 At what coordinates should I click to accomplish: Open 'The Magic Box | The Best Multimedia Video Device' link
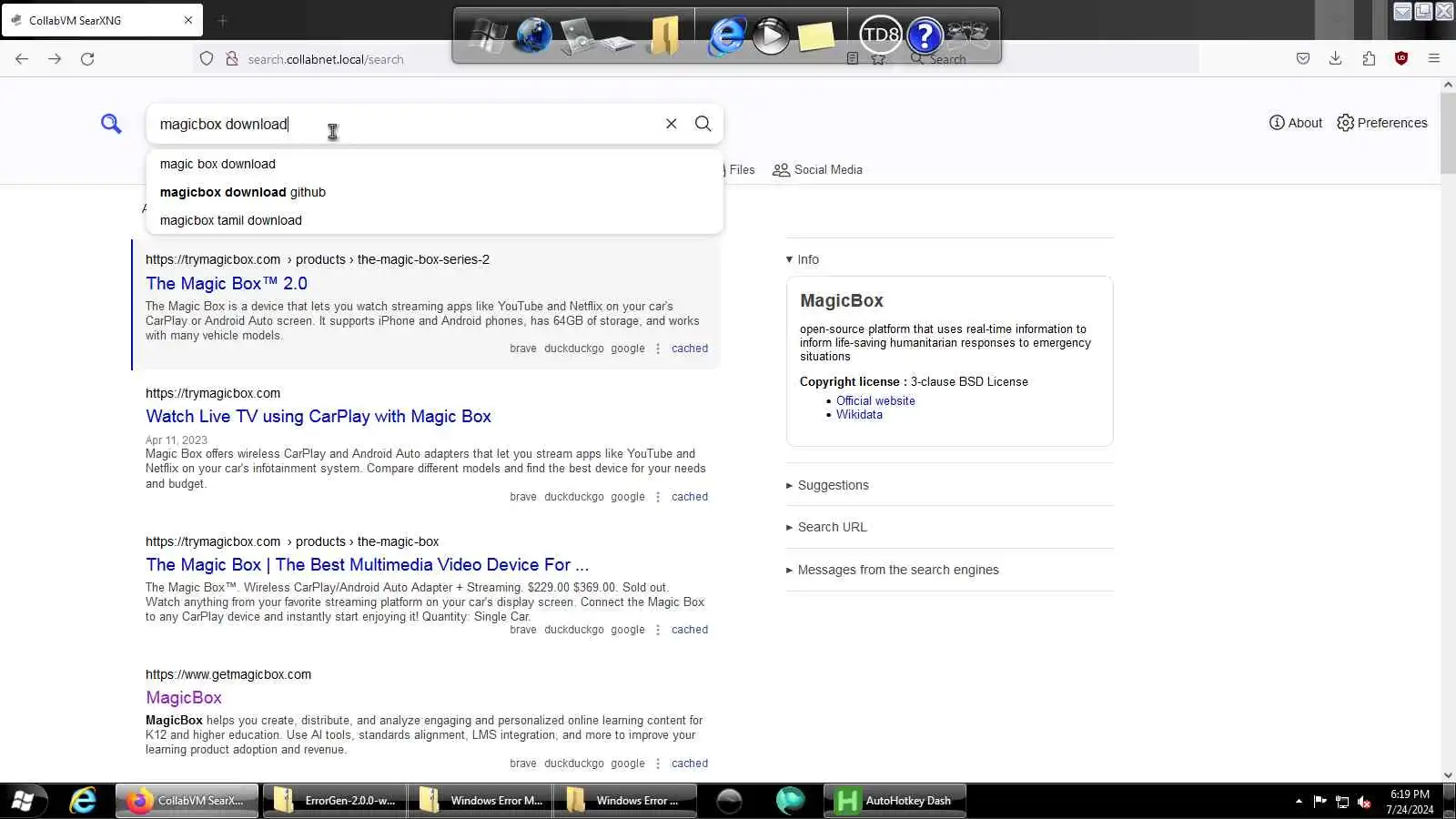click(367, 565)
